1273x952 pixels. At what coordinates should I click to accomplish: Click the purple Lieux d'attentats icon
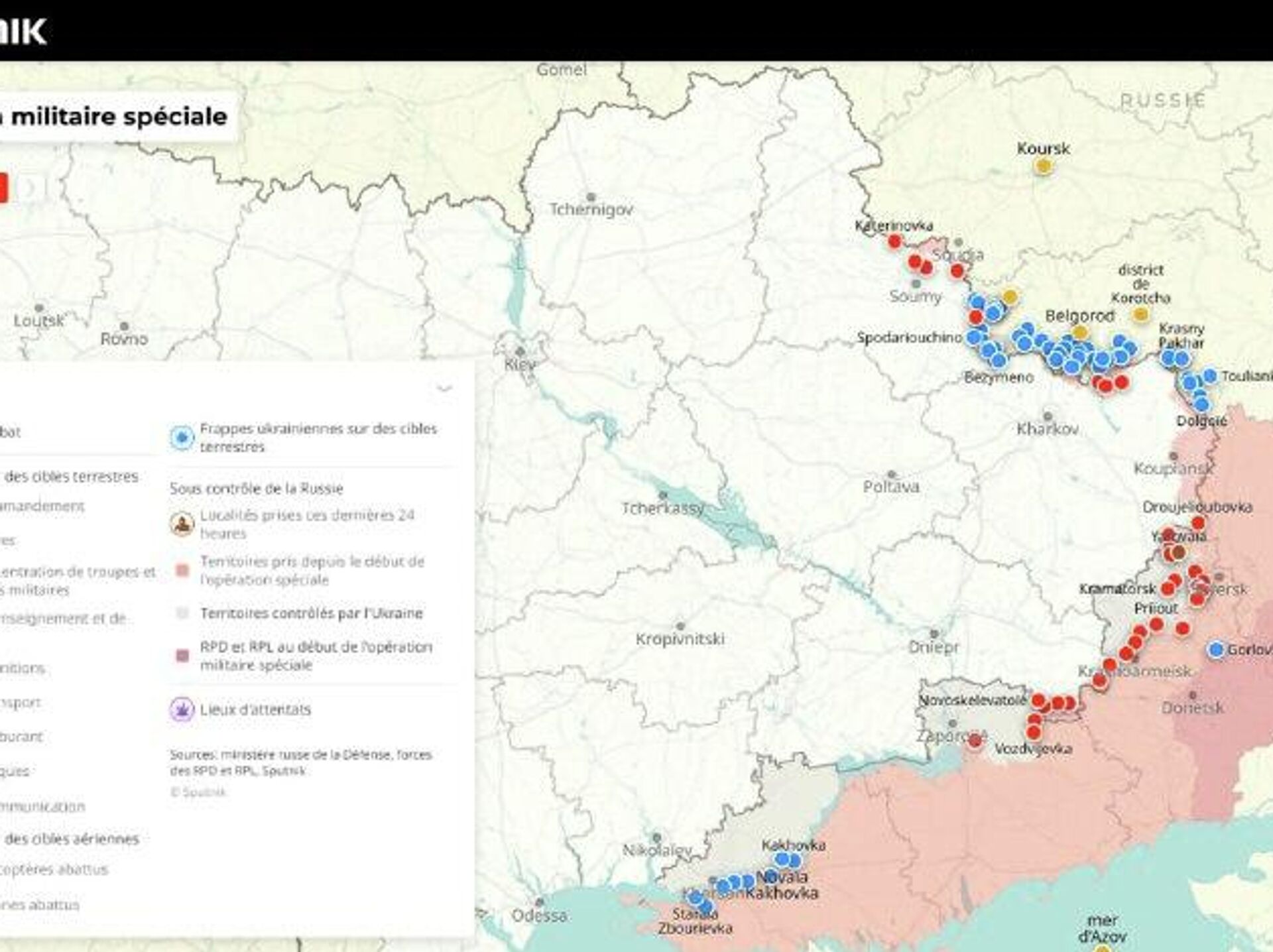tap(182, 709)
